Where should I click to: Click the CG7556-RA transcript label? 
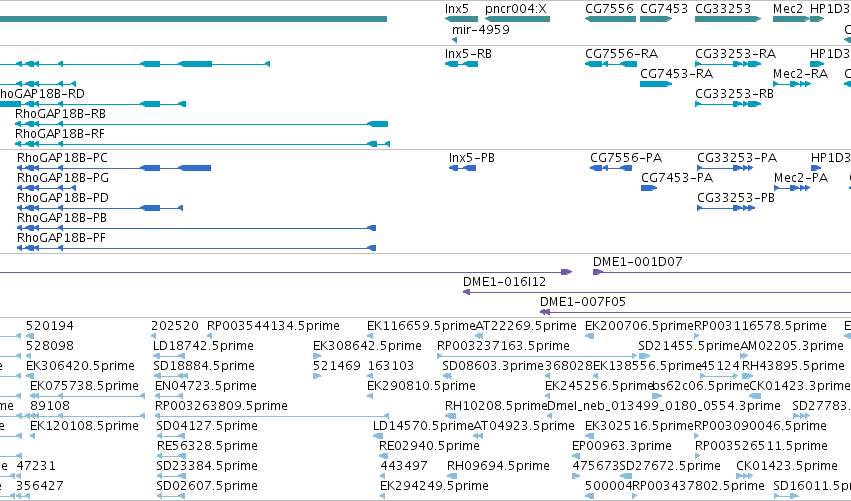pyautogui.click(x=621, y=54)
